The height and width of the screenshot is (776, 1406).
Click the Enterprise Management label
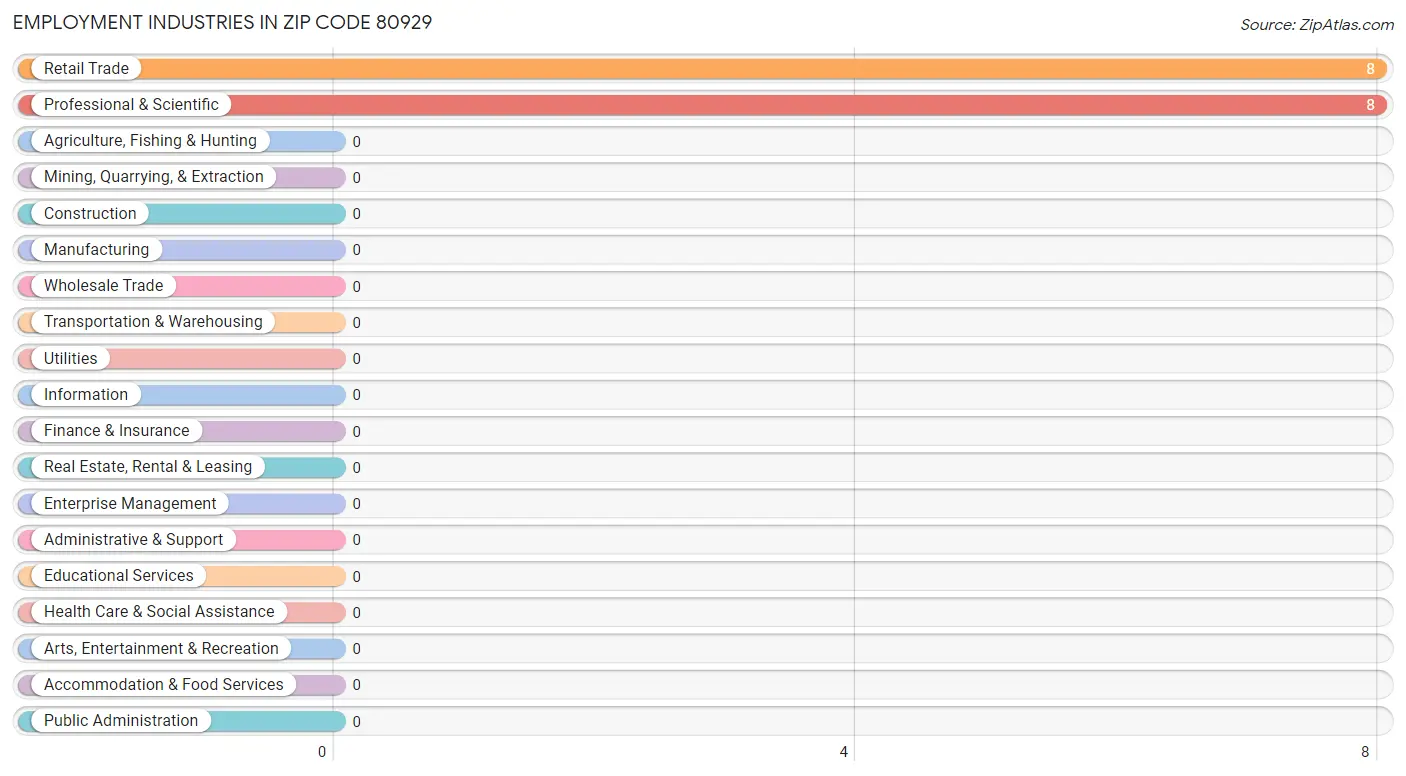pyautogui.click(x=130, y=503)
